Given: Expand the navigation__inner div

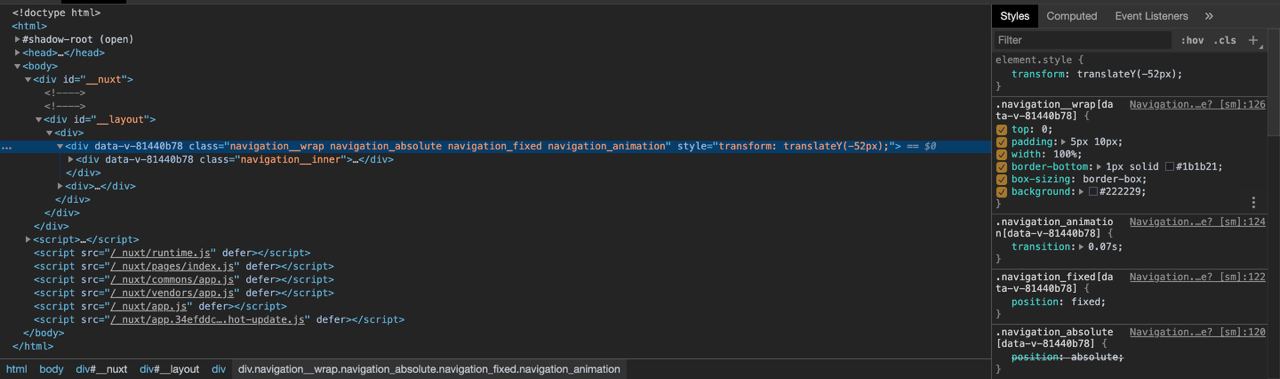Looking at the screenshot, I should click(71, 159).
